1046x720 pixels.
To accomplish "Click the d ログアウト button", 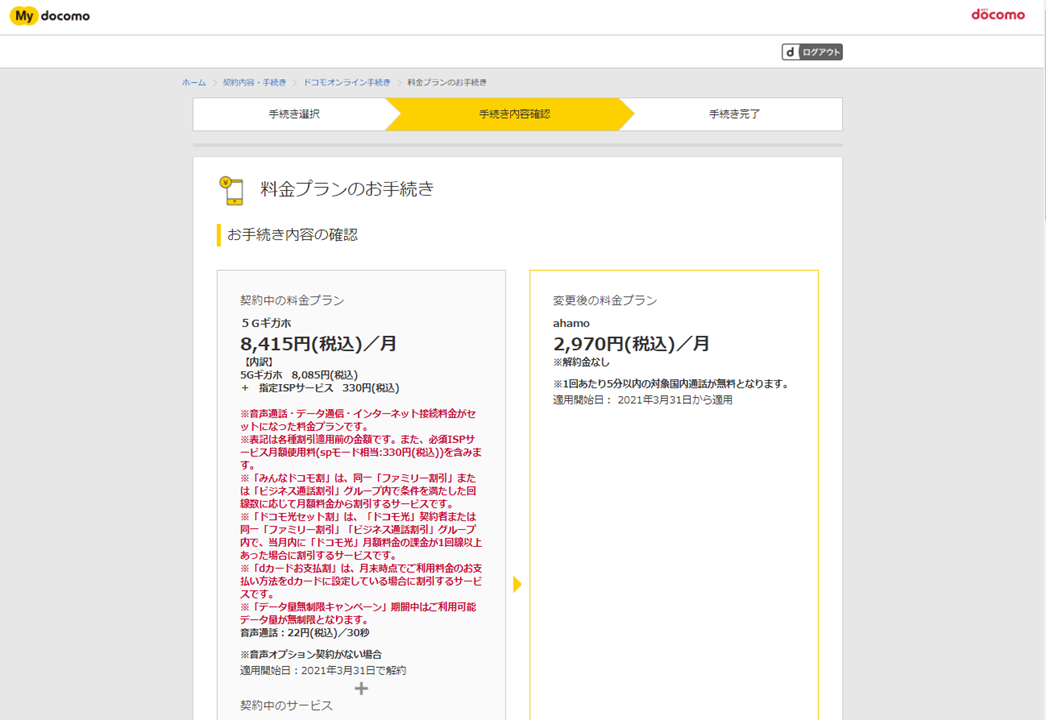I will (x=812, y=52).
